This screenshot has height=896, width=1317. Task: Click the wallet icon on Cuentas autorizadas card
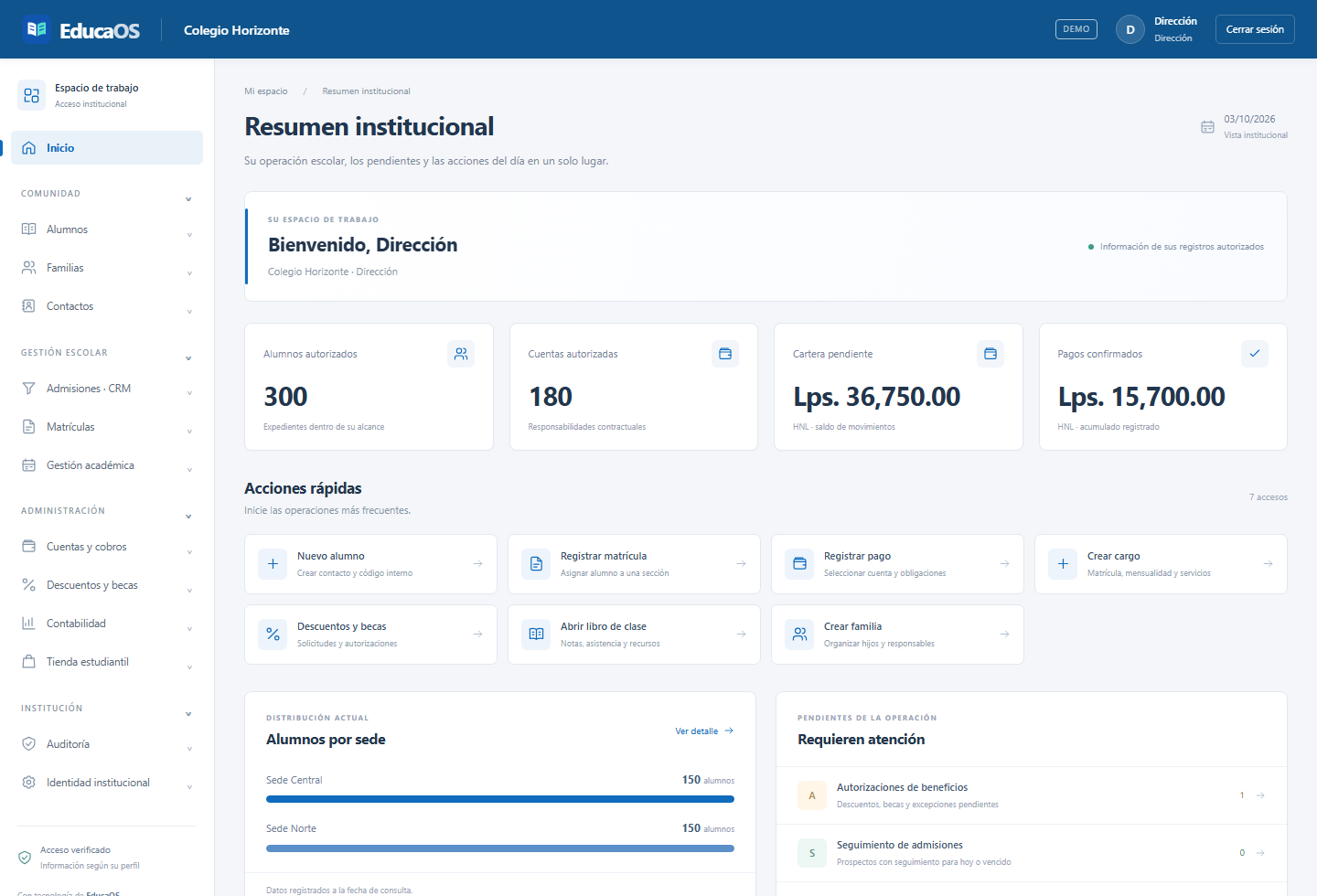[725, 354]
